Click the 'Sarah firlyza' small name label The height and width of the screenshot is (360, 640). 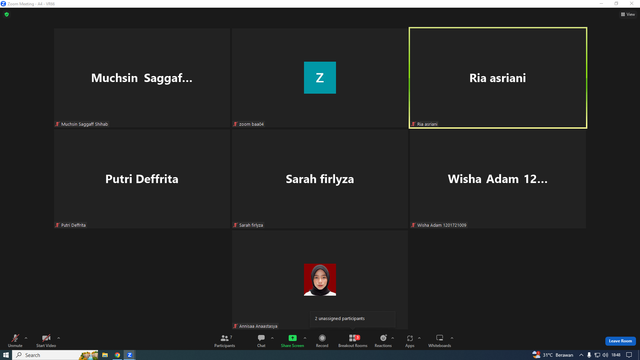(x=251, y=225)
